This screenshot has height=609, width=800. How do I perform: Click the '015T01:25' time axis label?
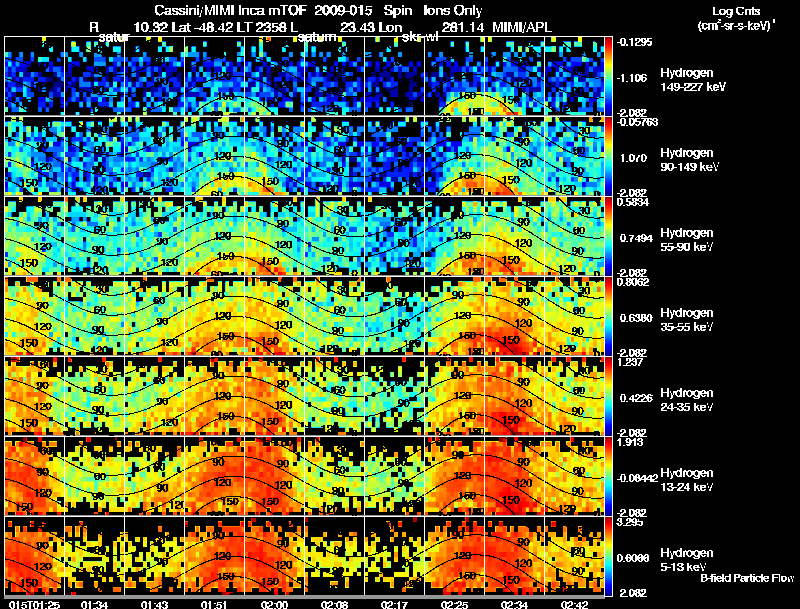[34, 604]
